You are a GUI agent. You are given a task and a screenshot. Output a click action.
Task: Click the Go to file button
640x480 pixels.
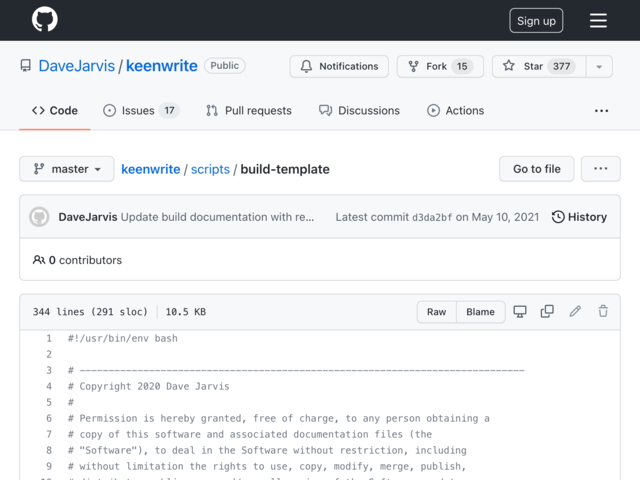click(x=536, y=169)
